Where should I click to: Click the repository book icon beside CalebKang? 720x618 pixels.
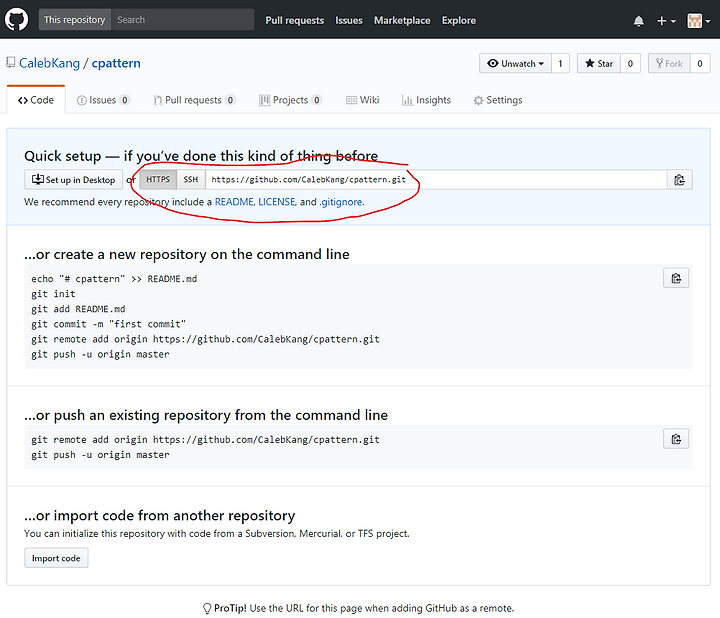click(x=11, y=62)
